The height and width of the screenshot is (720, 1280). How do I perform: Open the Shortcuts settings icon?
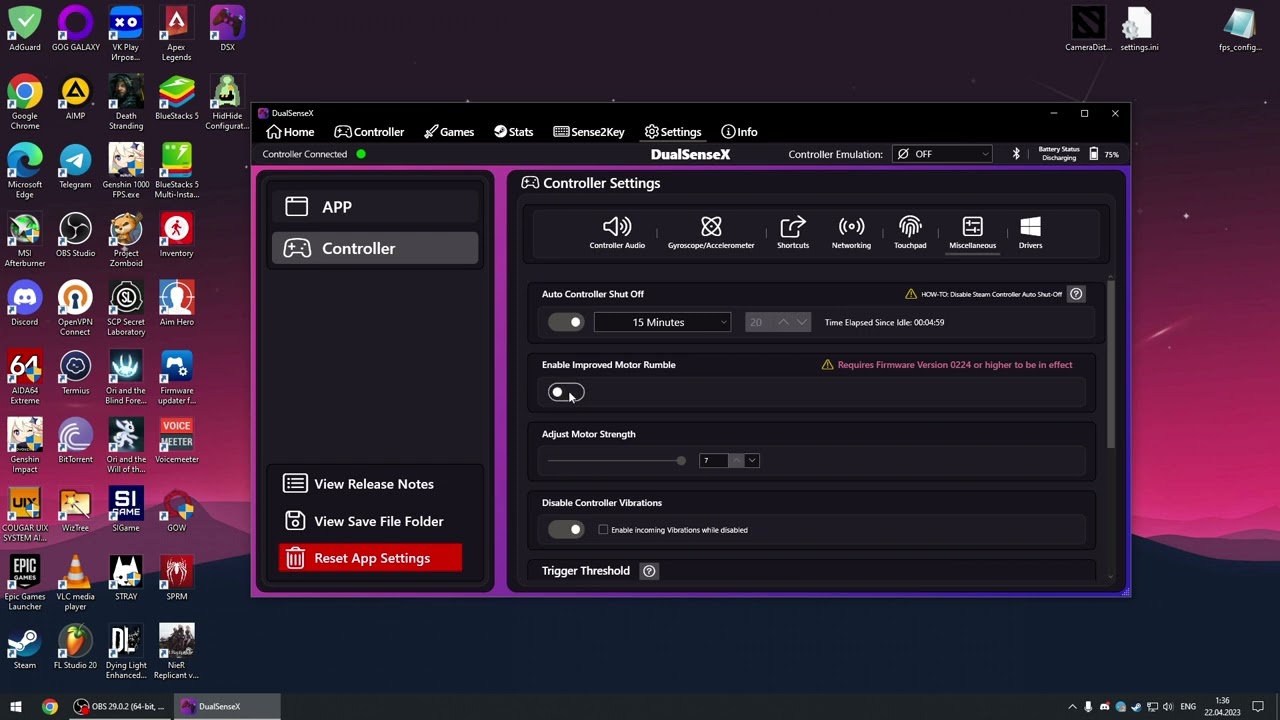[793, 232]
